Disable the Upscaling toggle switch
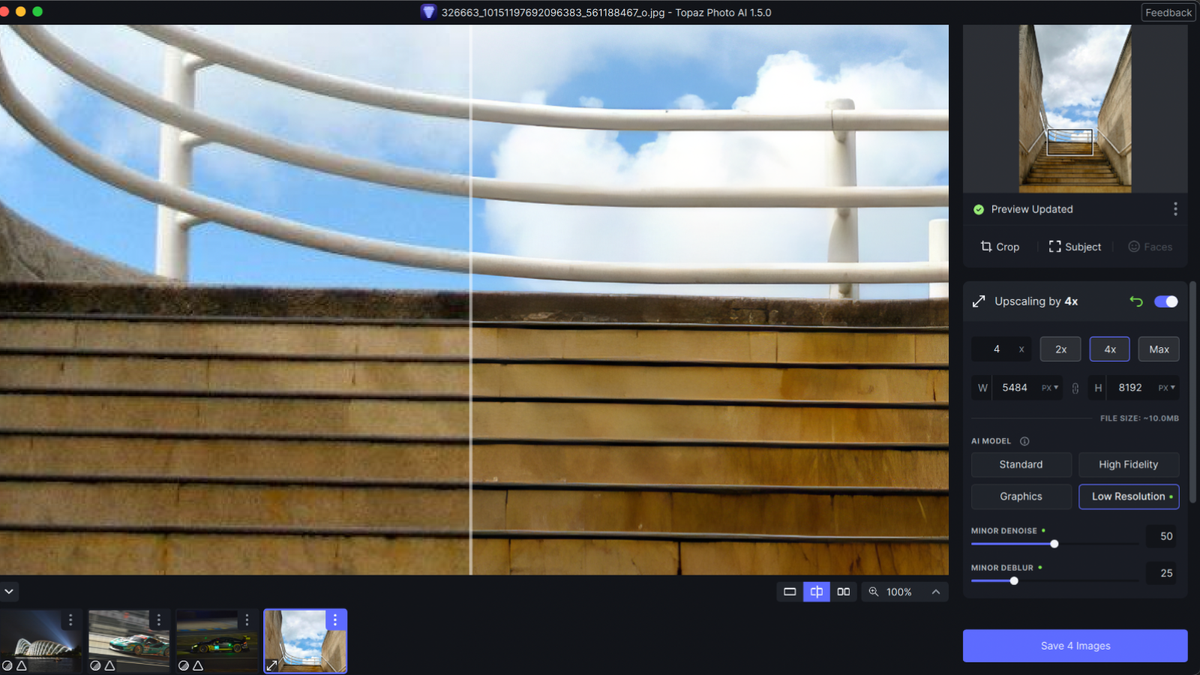This screenshot has width=1200, height=675. click(1166, 300)
